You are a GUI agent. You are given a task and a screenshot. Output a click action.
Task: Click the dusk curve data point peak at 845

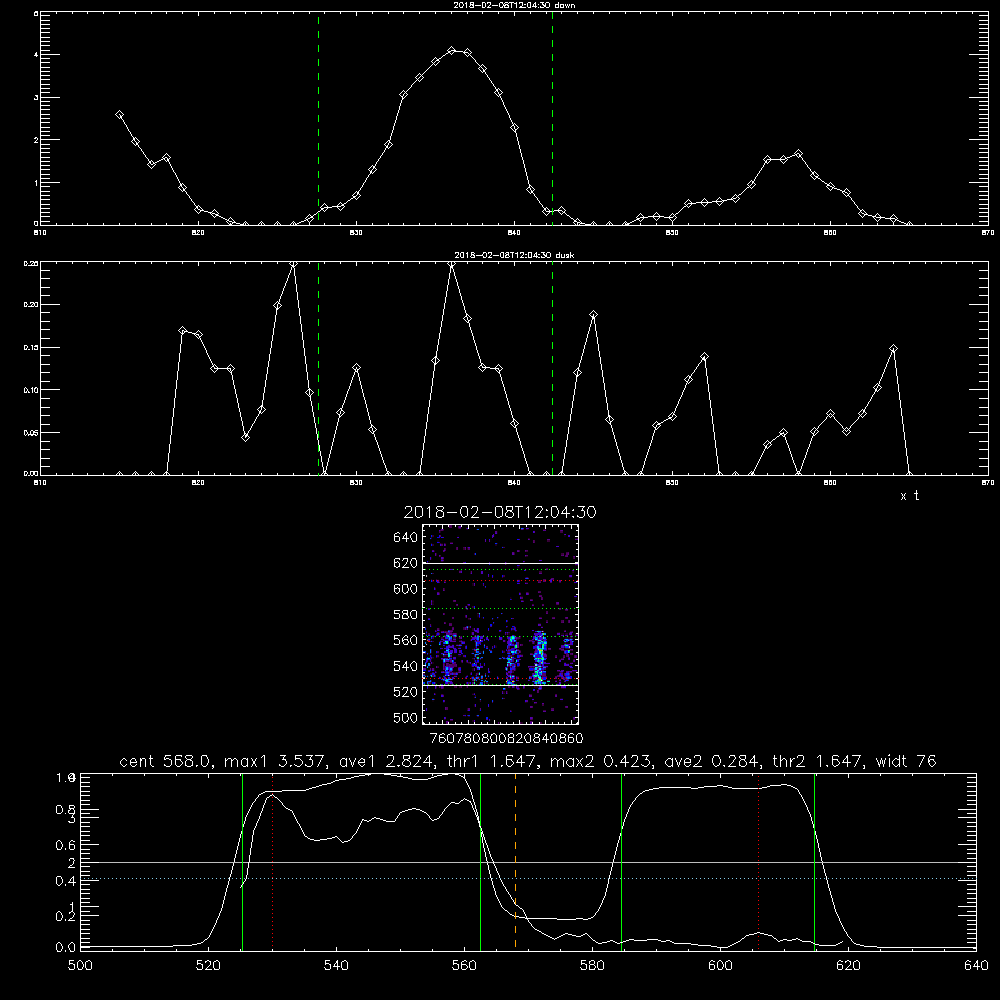(594, 314)
